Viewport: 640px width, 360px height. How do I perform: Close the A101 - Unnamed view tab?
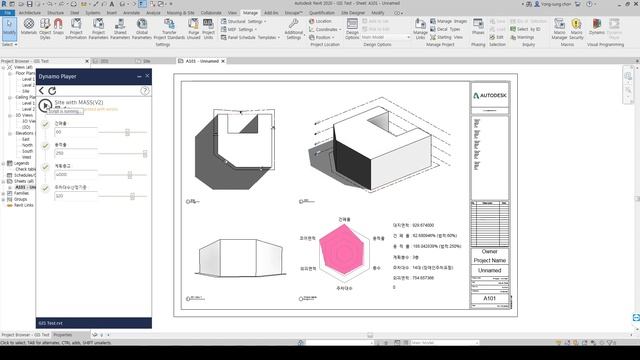point(223,61)
